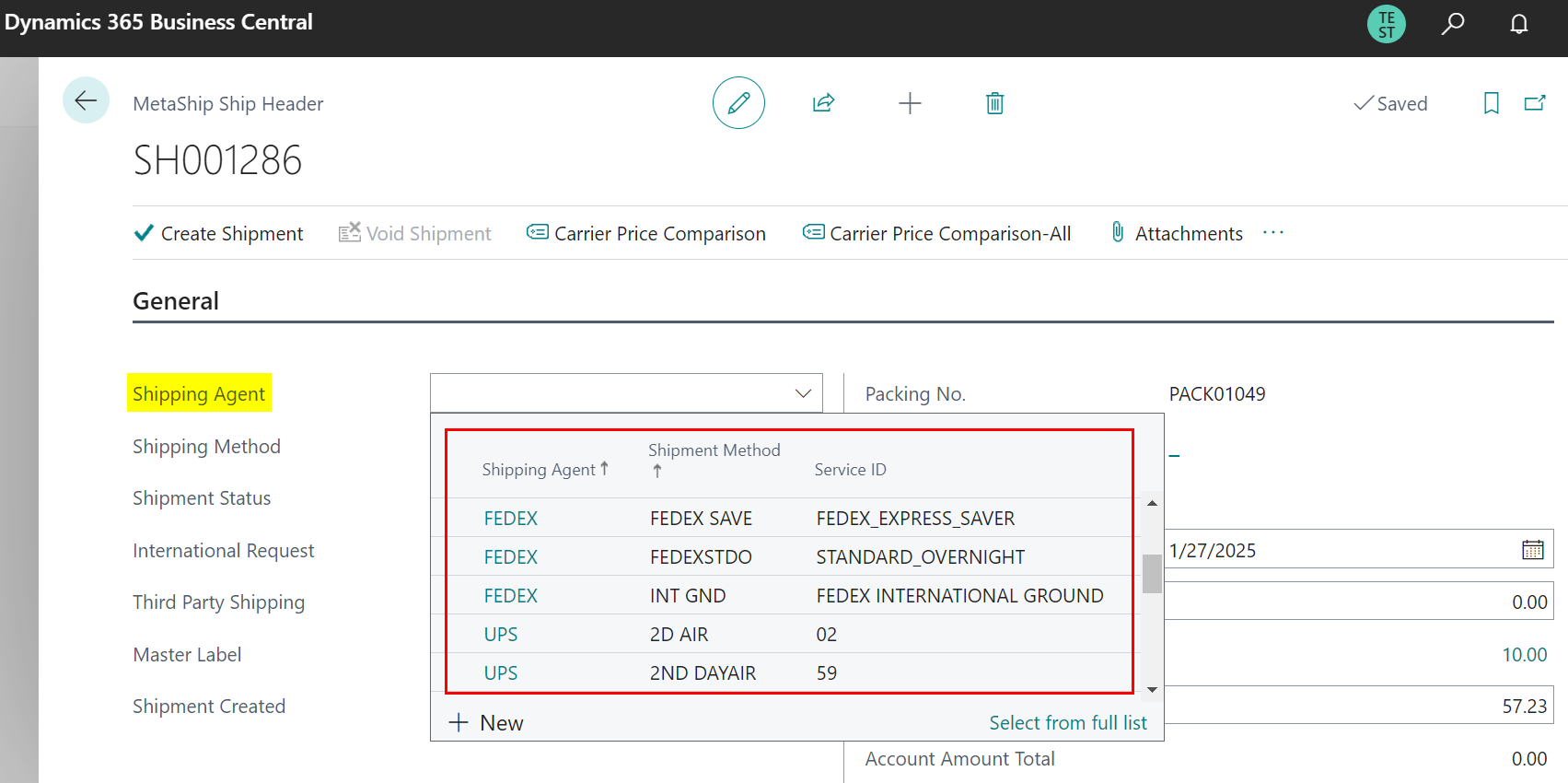
Task: Open the share icon
Action: [x=823, y=102]
